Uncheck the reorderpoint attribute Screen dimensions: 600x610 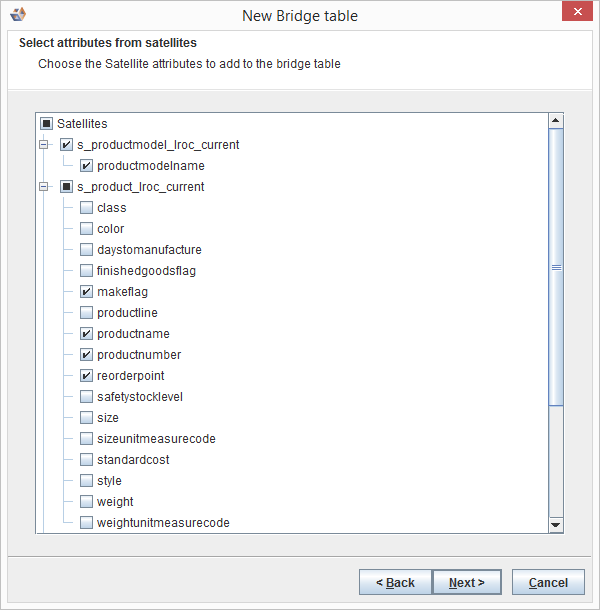pos(86,376)
